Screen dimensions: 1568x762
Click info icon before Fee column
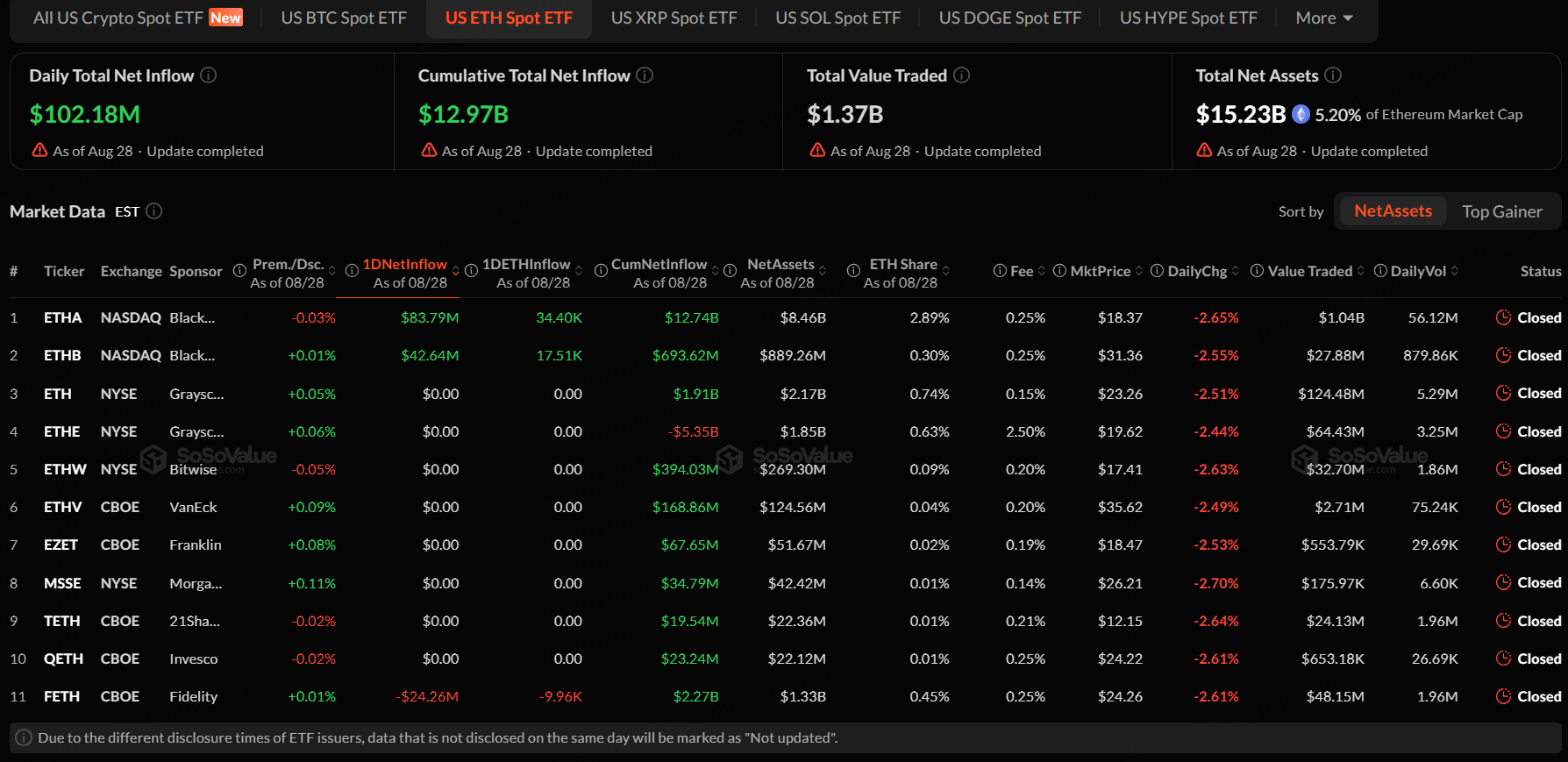[1000, 271]
